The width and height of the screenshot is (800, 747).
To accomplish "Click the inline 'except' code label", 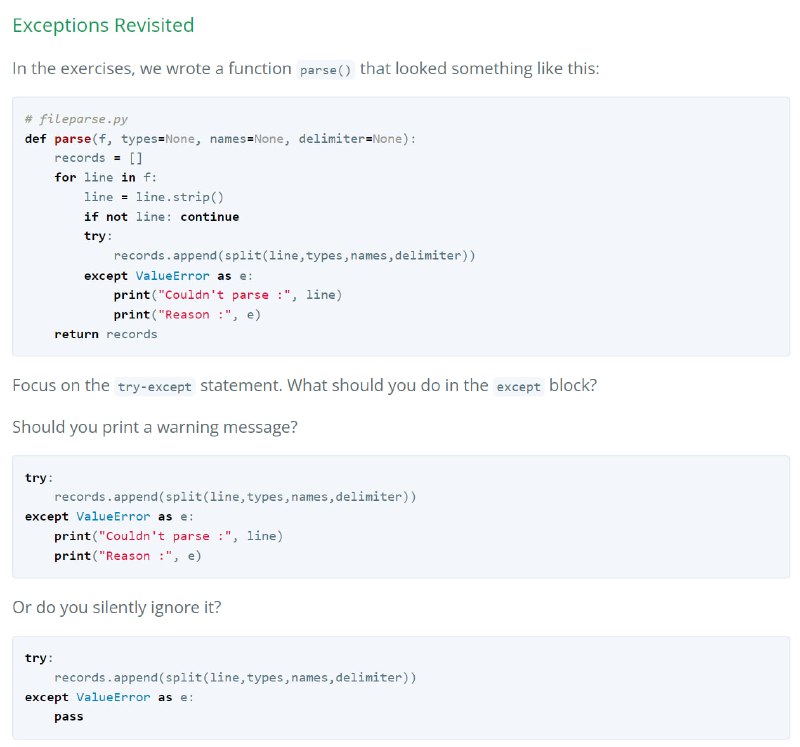I will click(518, 387).
